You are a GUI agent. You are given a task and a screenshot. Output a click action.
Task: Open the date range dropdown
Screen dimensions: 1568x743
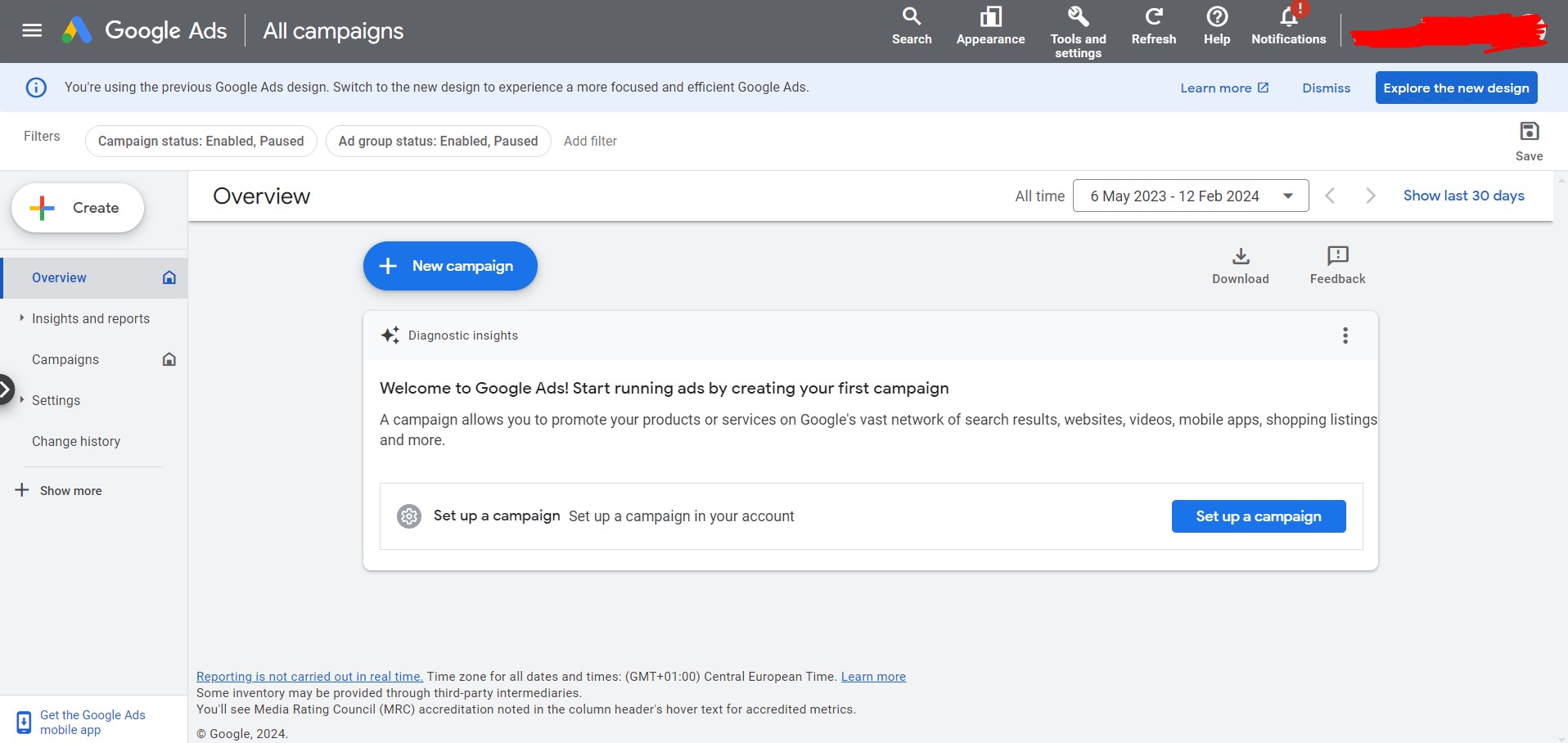pos(1191,196)
